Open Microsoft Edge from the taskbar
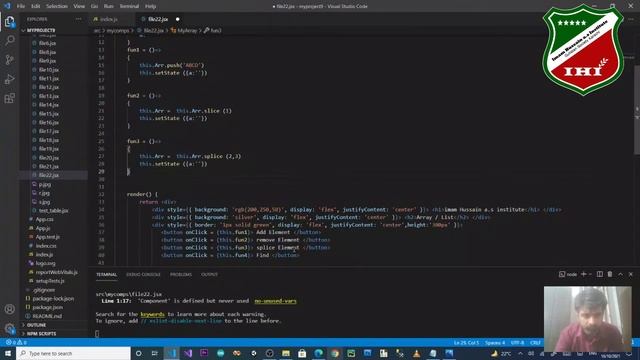The image size is (640, 360). (318, 353)
